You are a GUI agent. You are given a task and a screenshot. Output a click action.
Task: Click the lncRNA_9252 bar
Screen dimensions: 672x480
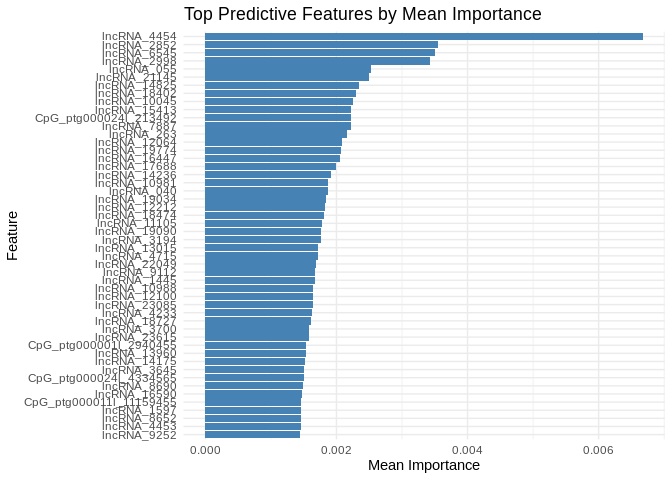coord(252,435)
